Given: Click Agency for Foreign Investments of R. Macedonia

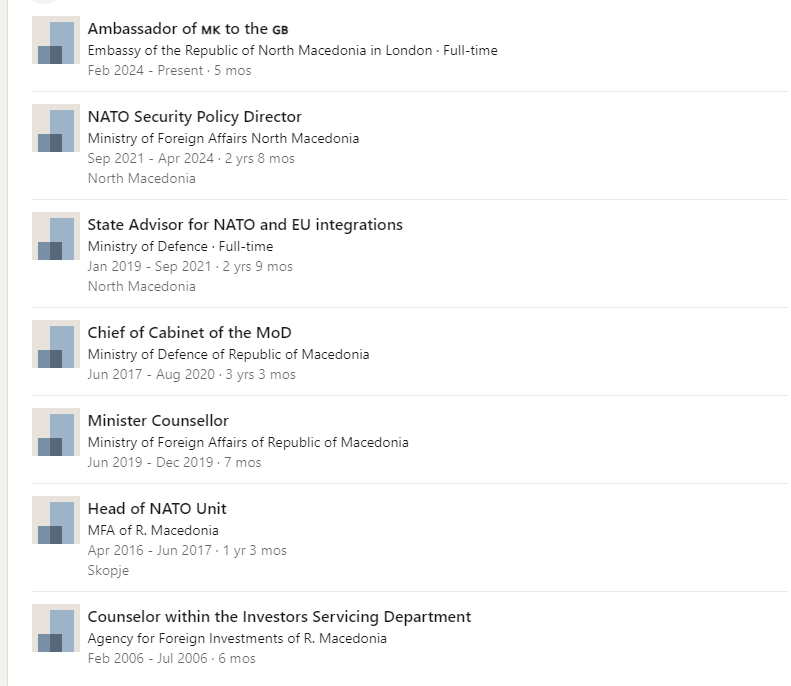Looking at the screenshot, I should pos(237,638).
